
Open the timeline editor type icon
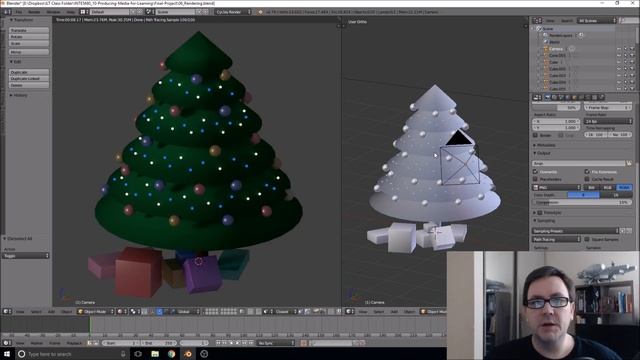coord(7,343)
